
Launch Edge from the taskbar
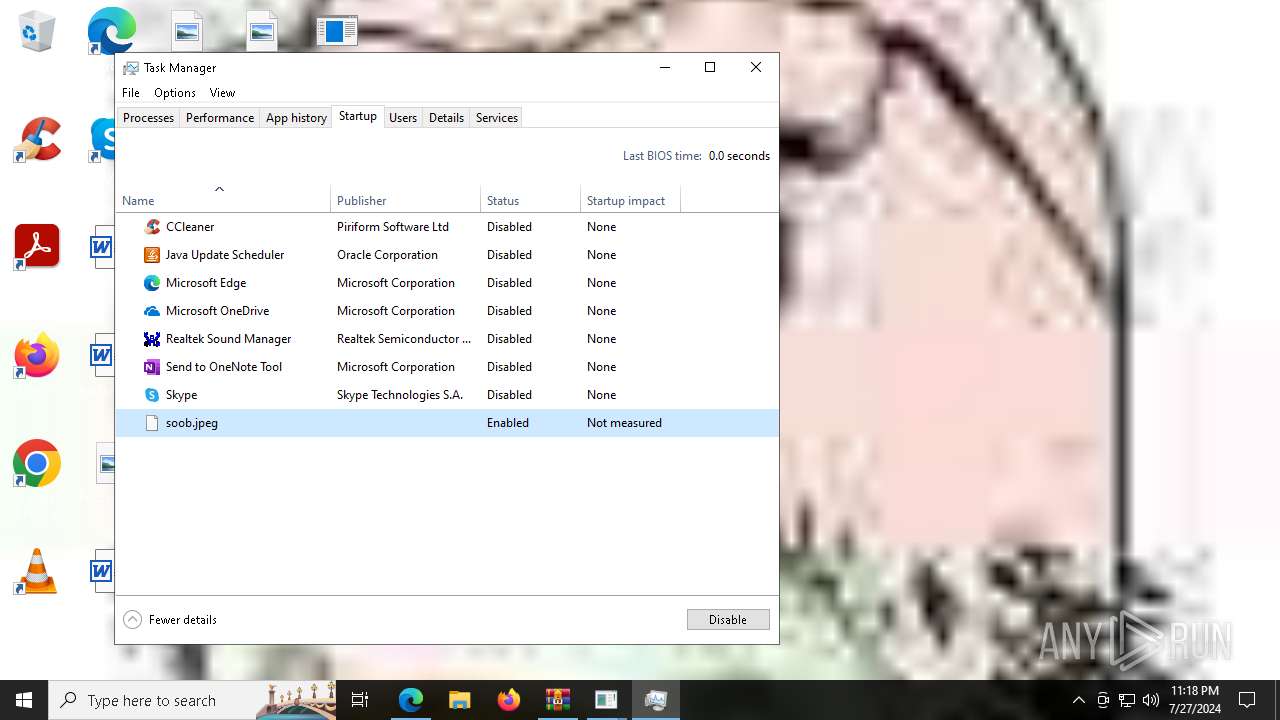(x=411, y=700)
